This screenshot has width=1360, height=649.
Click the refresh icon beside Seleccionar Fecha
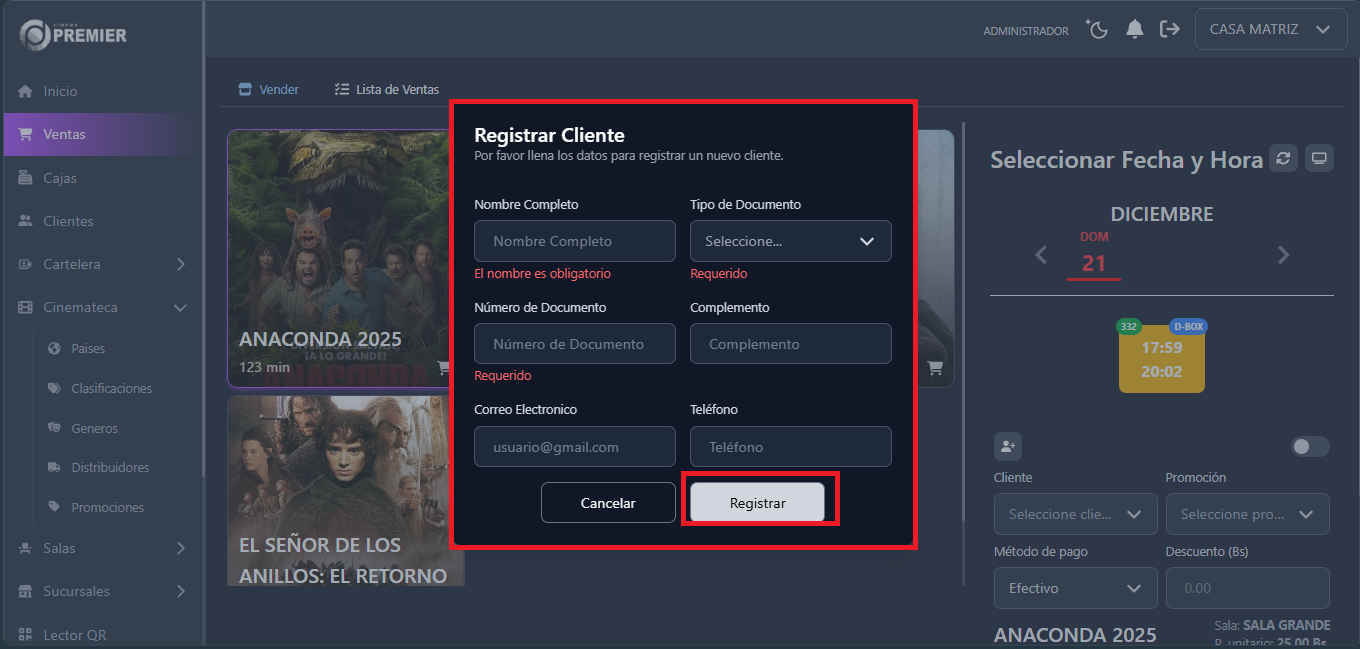coord(1283,158)
